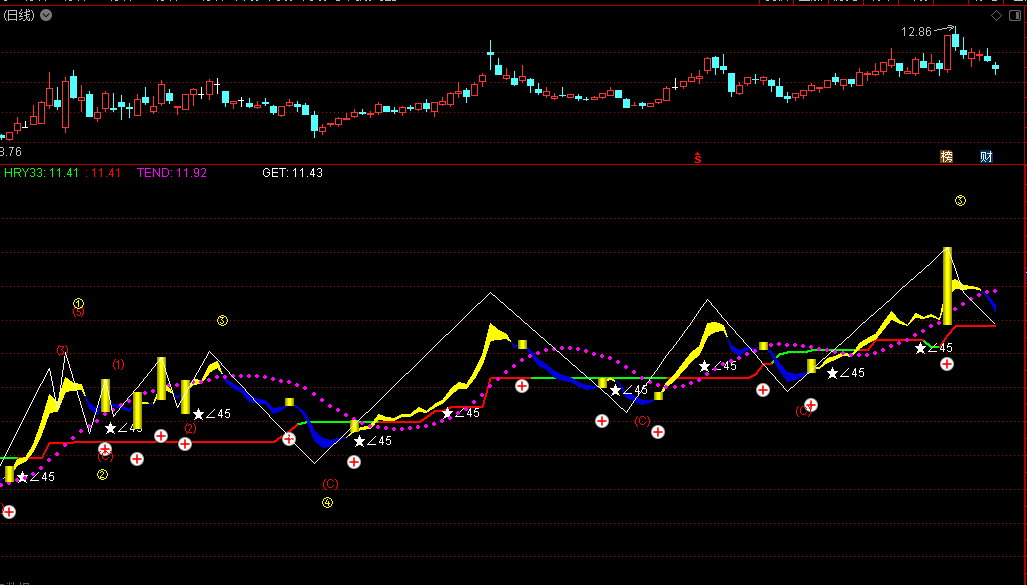Click the first white star ∠45 marker

pos(22,477)
